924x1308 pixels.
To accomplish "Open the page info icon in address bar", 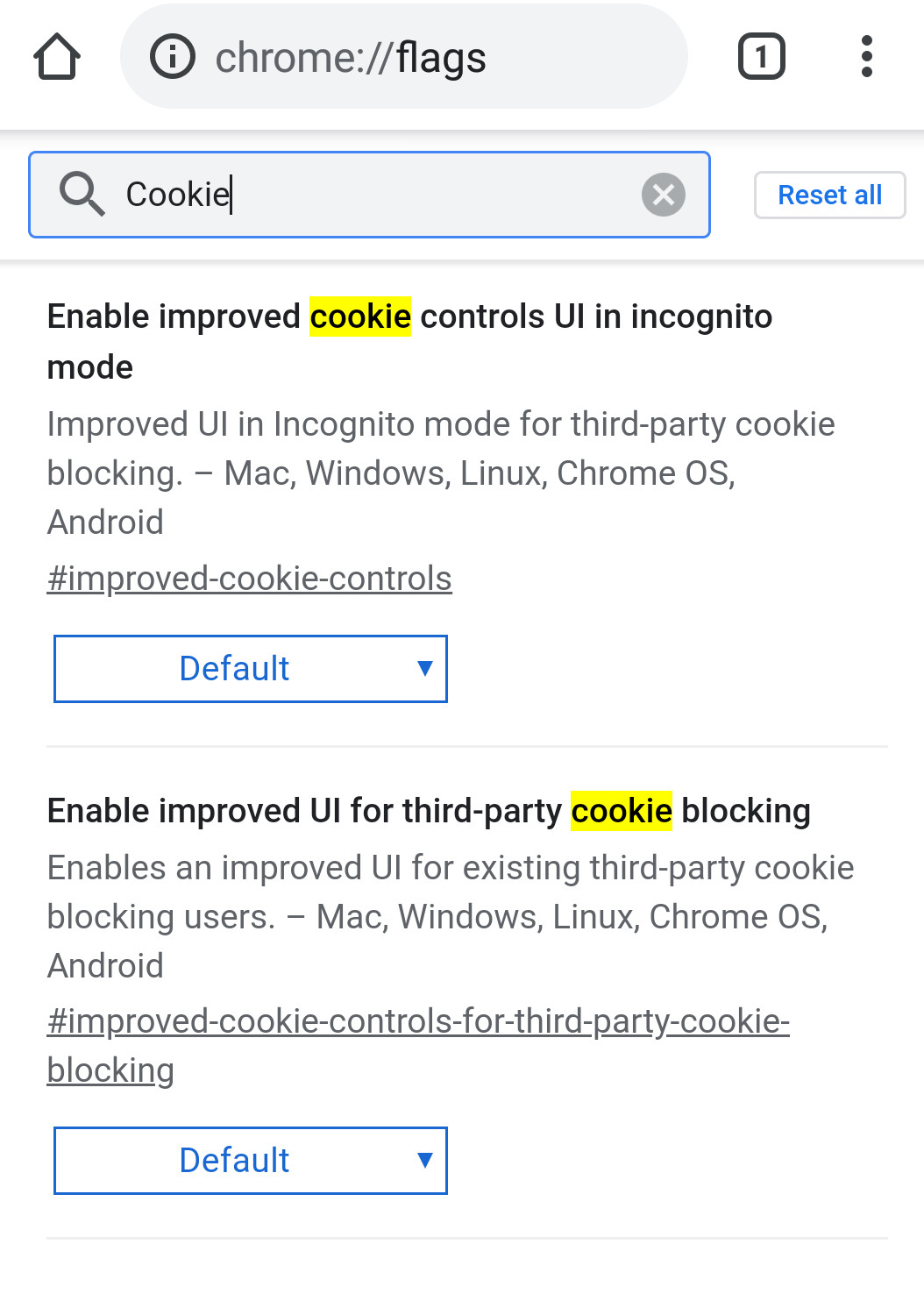I will tap(172, 57).
